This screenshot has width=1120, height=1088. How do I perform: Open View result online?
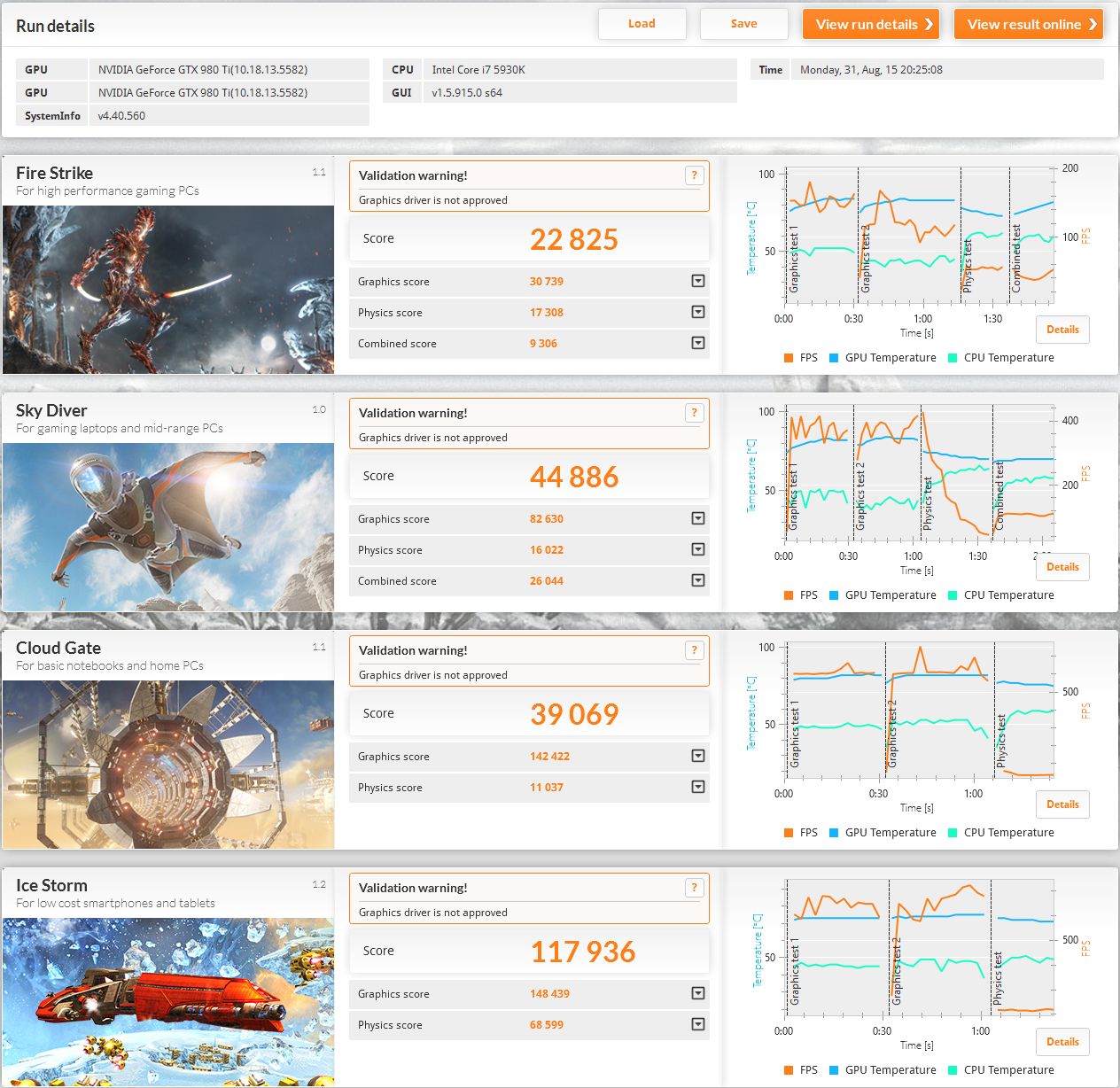(1029, 24)
